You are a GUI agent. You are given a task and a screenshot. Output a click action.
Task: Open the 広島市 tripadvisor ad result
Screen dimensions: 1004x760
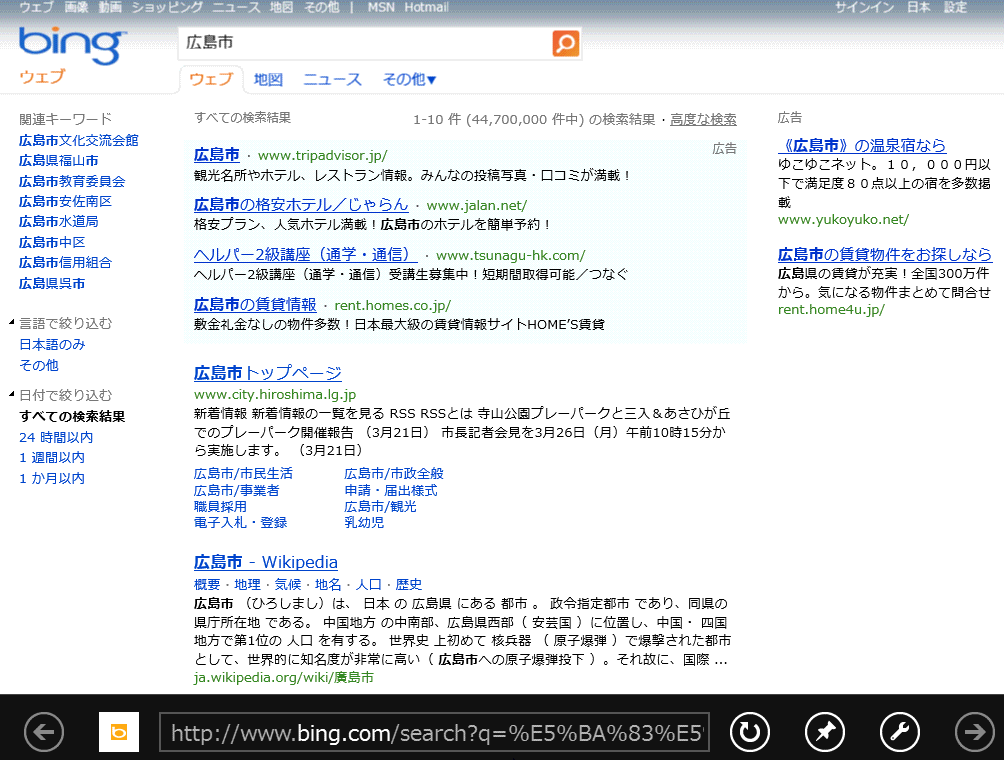(x=216, y=155)
